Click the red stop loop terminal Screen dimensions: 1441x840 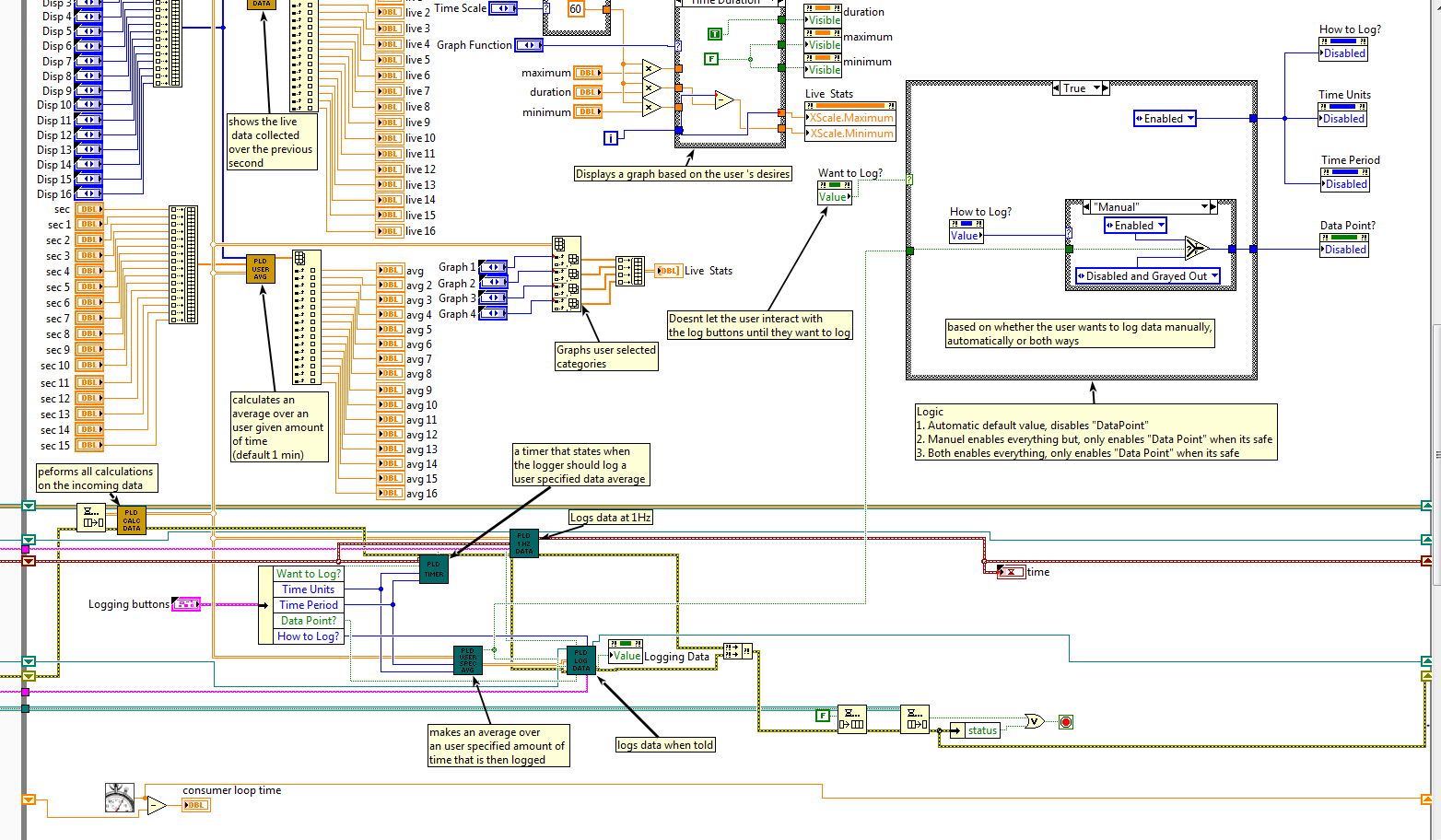(x=1066, y=722)
